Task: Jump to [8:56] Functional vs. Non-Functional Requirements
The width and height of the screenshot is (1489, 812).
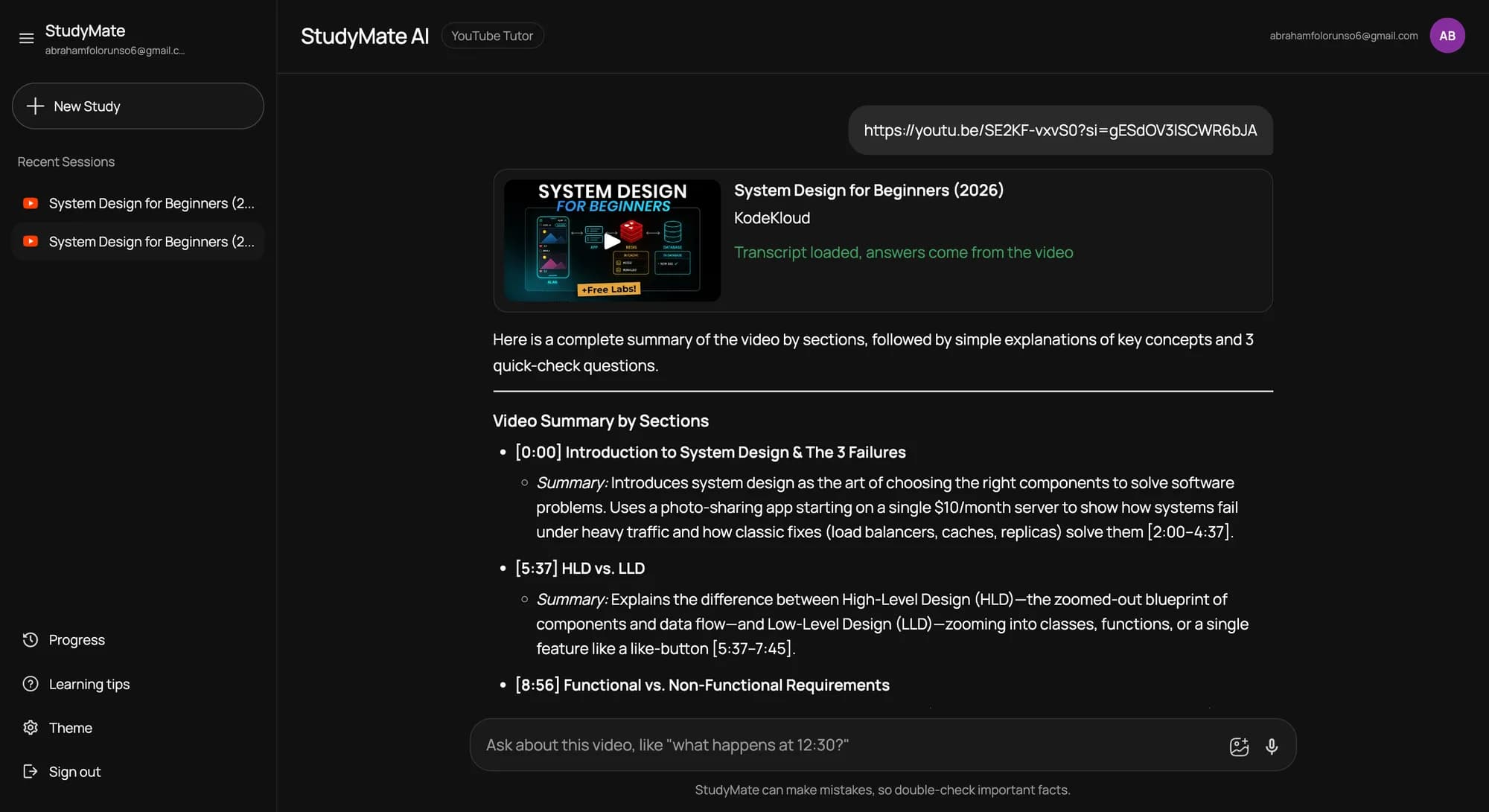Action: pos(702,685)
